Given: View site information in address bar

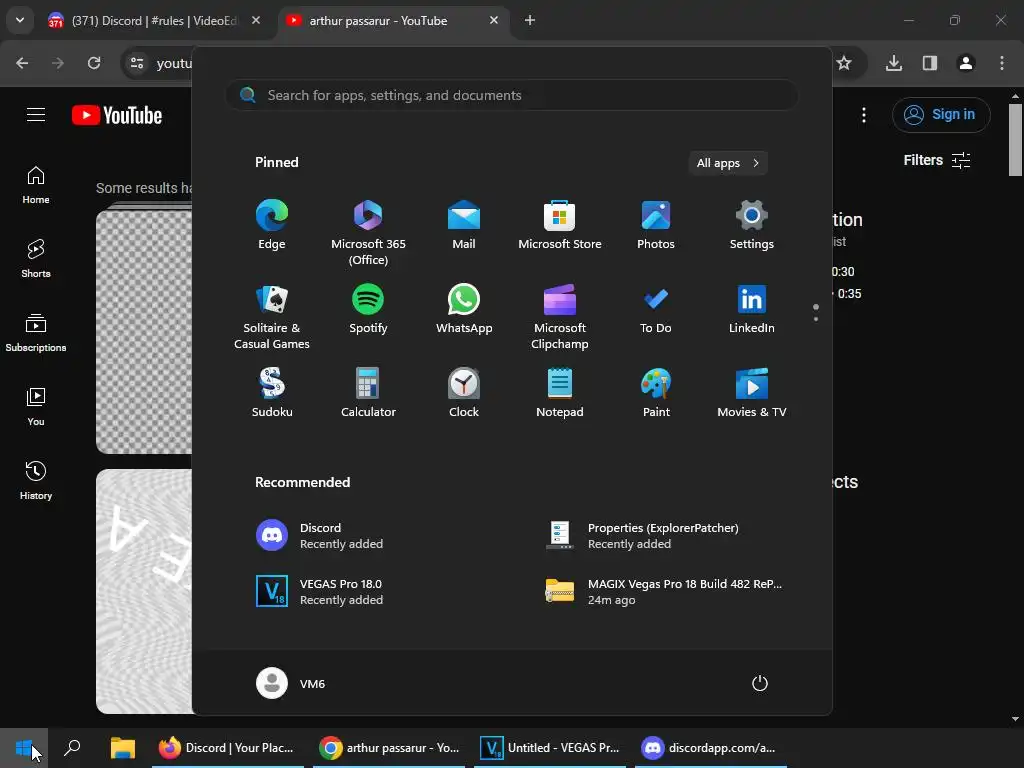Looking at the screenshot, I should [137, 63].
